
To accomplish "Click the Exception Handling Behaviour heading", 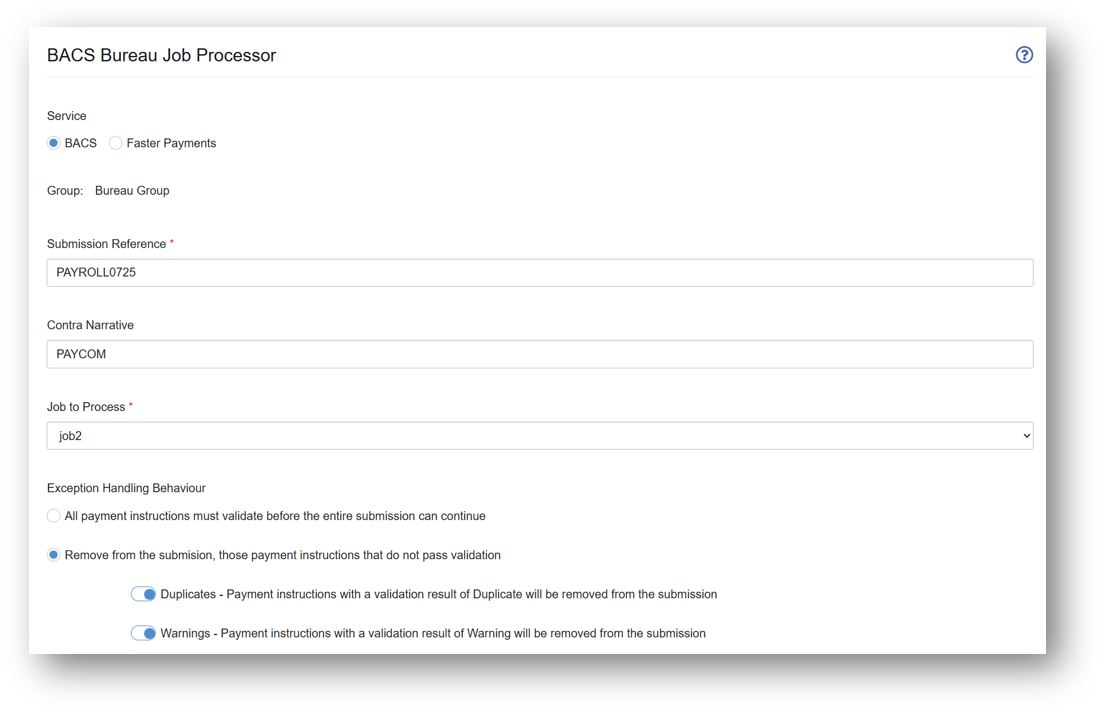I will pos(126,488).
